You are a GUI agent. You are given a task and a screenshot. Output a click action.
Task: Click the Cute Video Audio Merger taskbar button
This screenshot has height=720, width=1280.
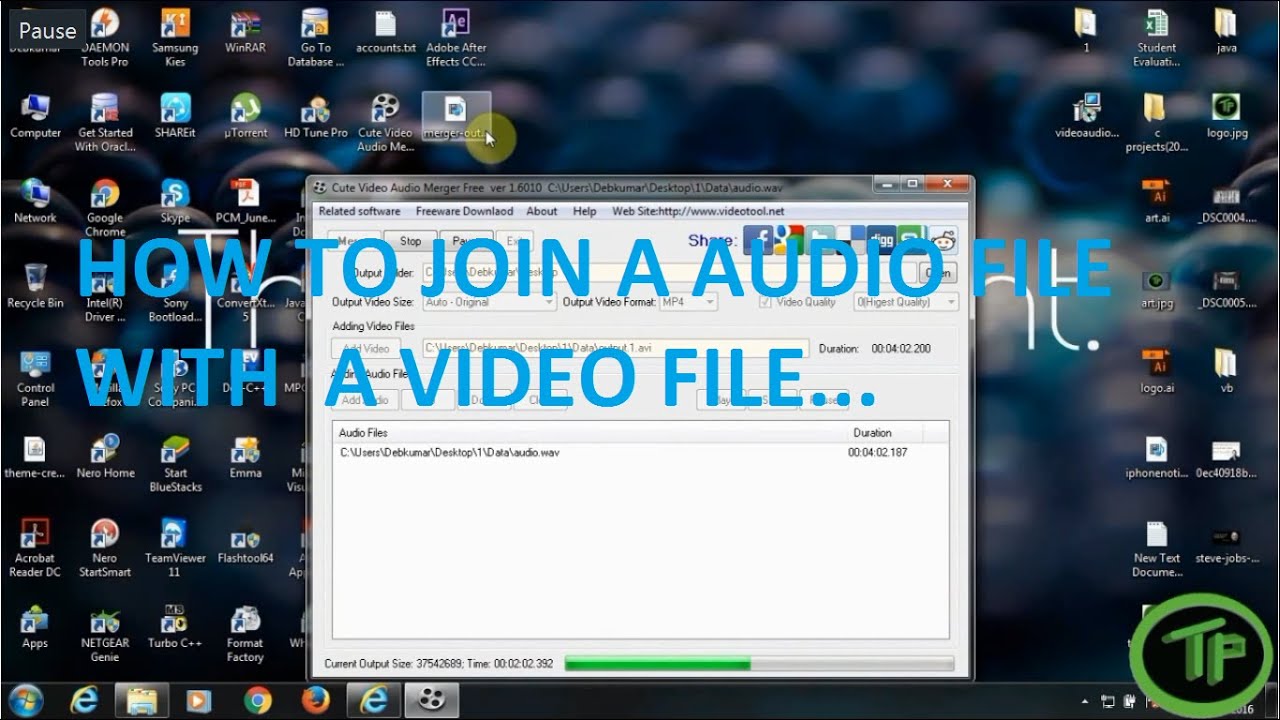coord(431,699)
